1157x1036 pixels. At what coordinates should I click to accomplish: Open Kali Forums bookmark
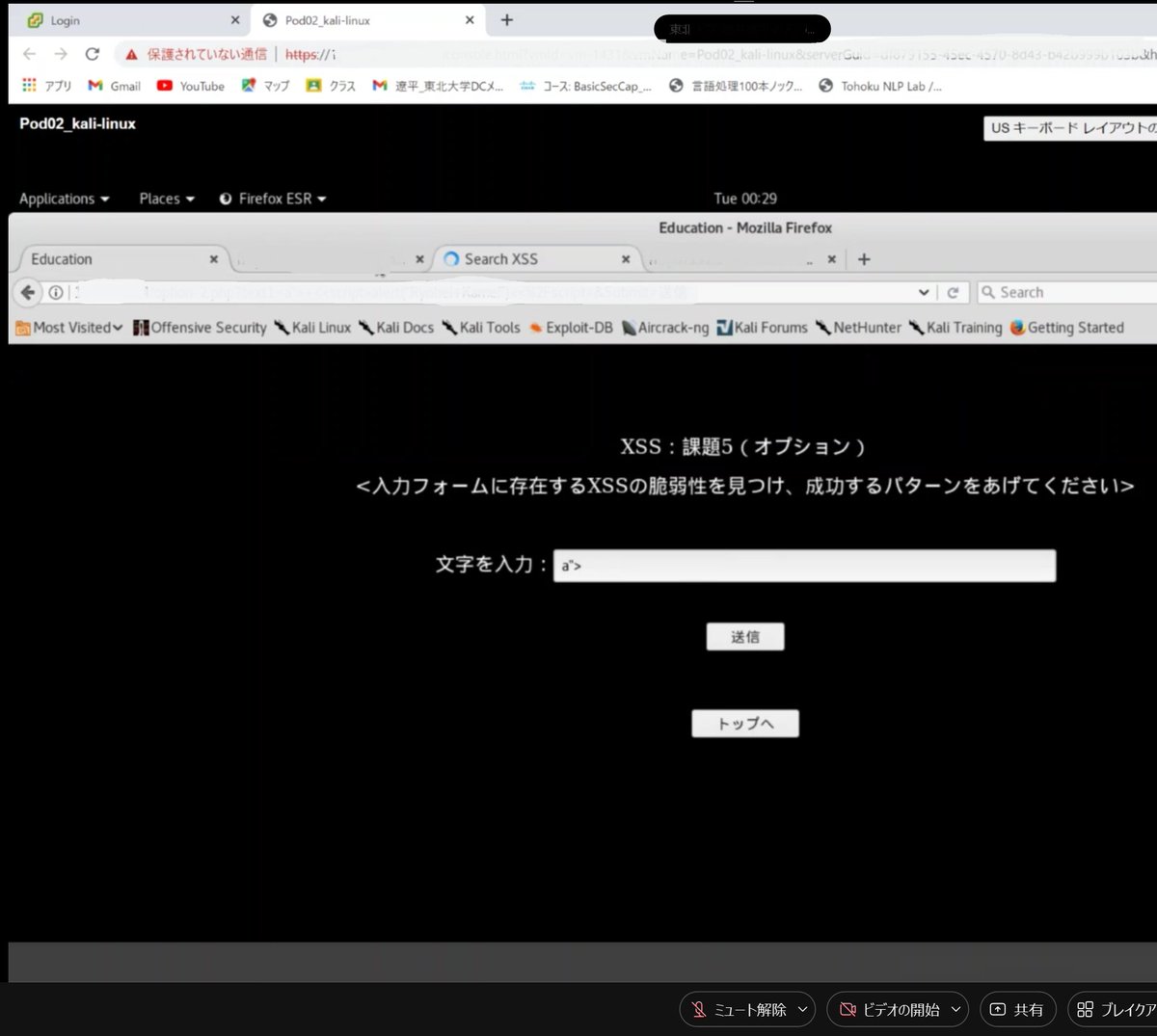[x=762, y=328]
